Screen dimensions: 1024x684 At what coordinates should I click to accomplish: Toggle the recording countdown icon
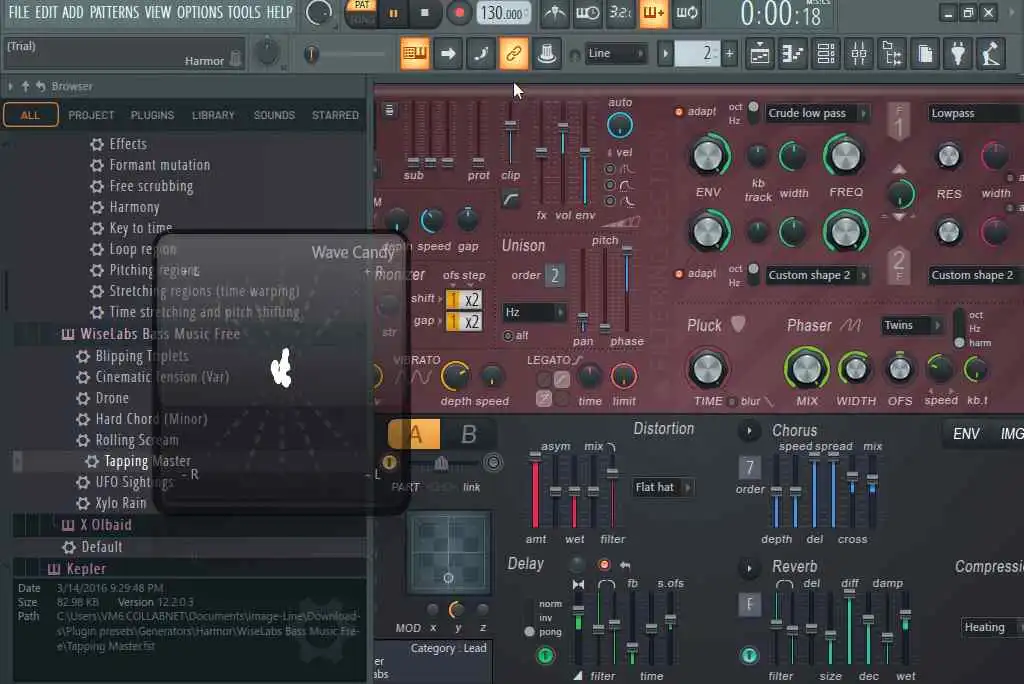click(620, 14)
